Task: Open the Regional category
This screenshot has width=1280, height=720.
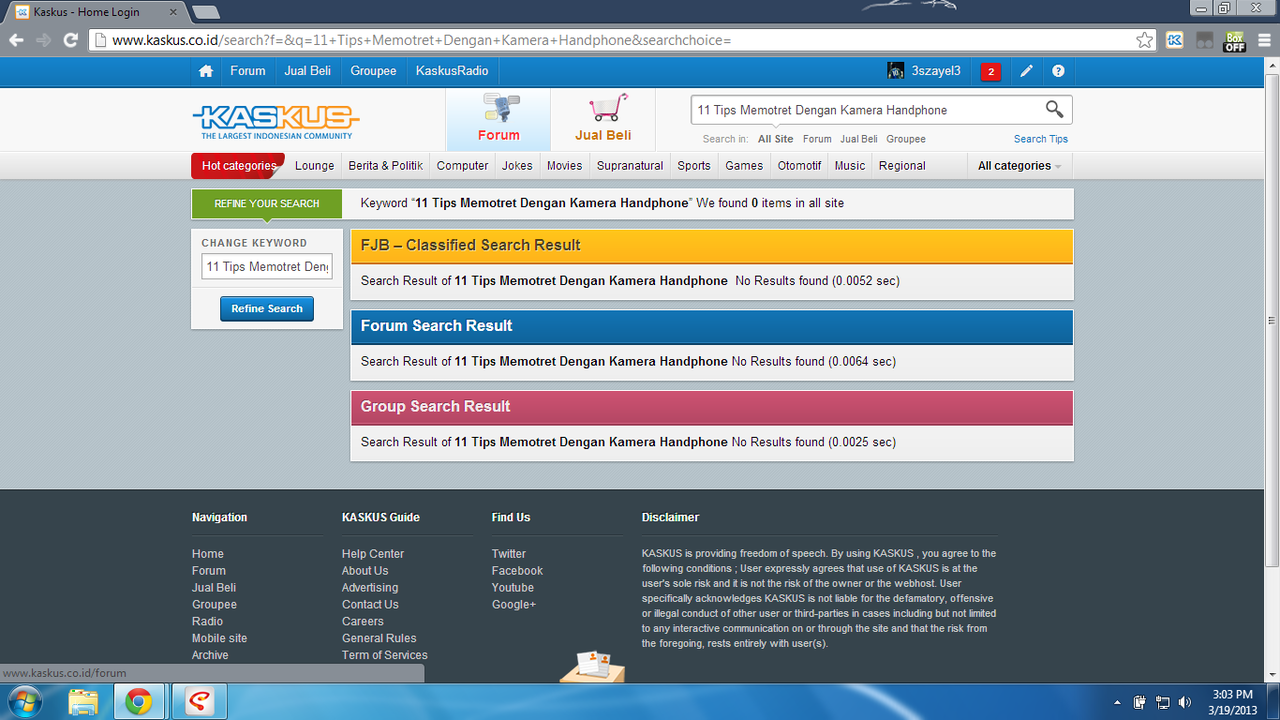Action: pyautogui.click(x=902, y=166)
